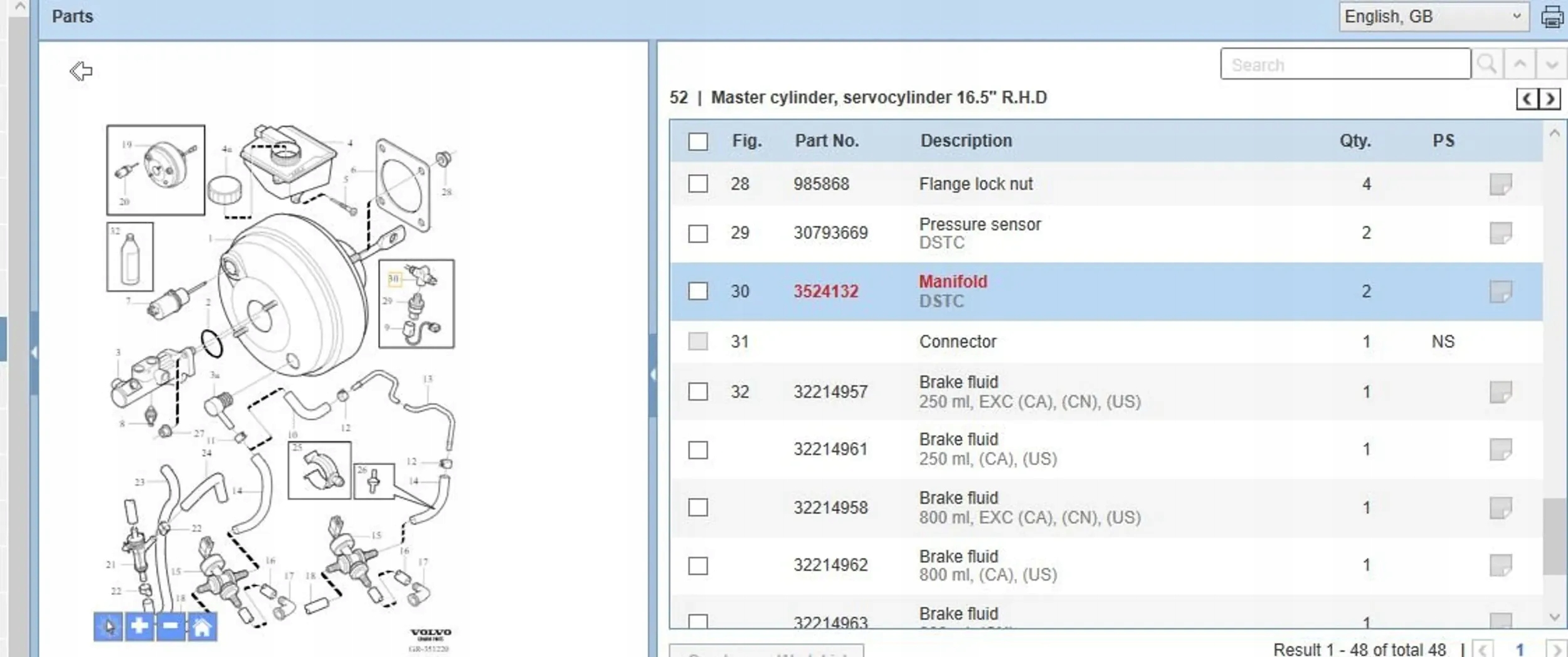Go to the next parts section with the right arrow
1568x657 pixels.
click(1550, 98)
